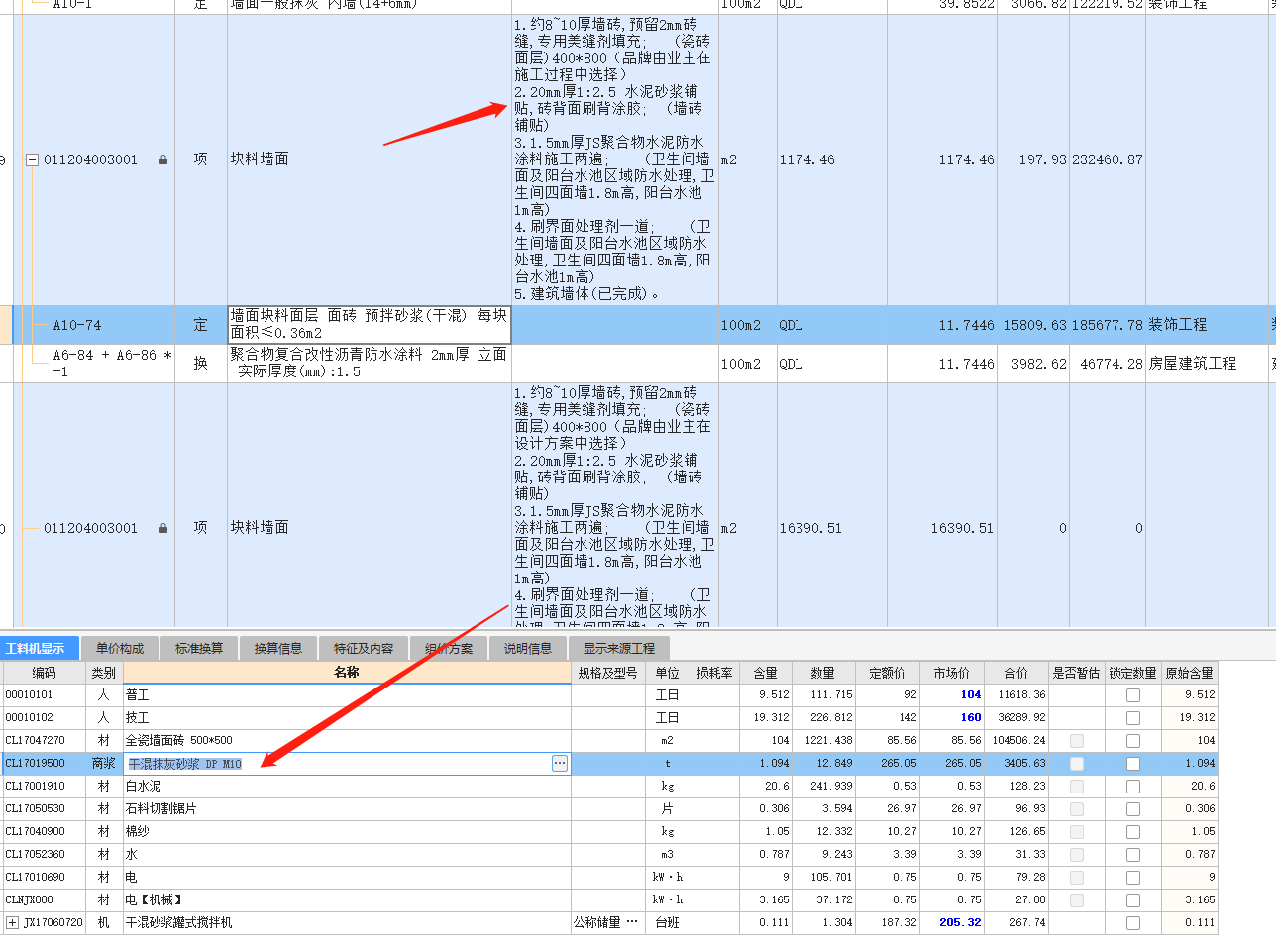Switch to the 显示来源工程 tab
This screenshot has width=1276, height=952.
coord(619,649)
